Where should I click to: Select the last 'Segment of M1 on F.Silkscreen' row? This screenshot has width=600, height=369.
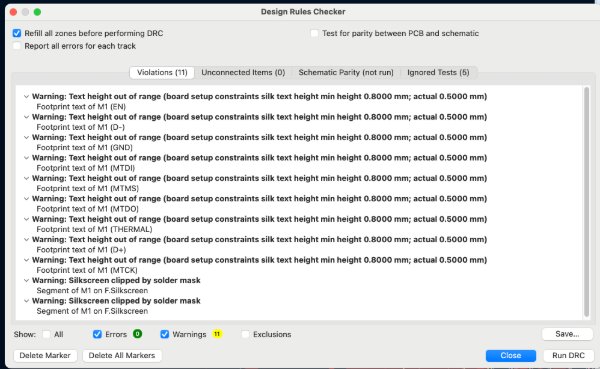(x=92, y=311)
